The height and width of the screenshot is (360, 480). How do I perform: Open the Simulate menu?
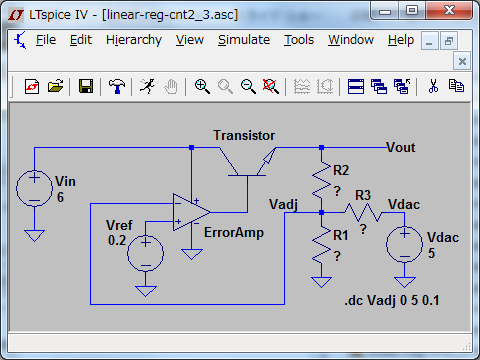pyautogui.click(x=244, y=40)
